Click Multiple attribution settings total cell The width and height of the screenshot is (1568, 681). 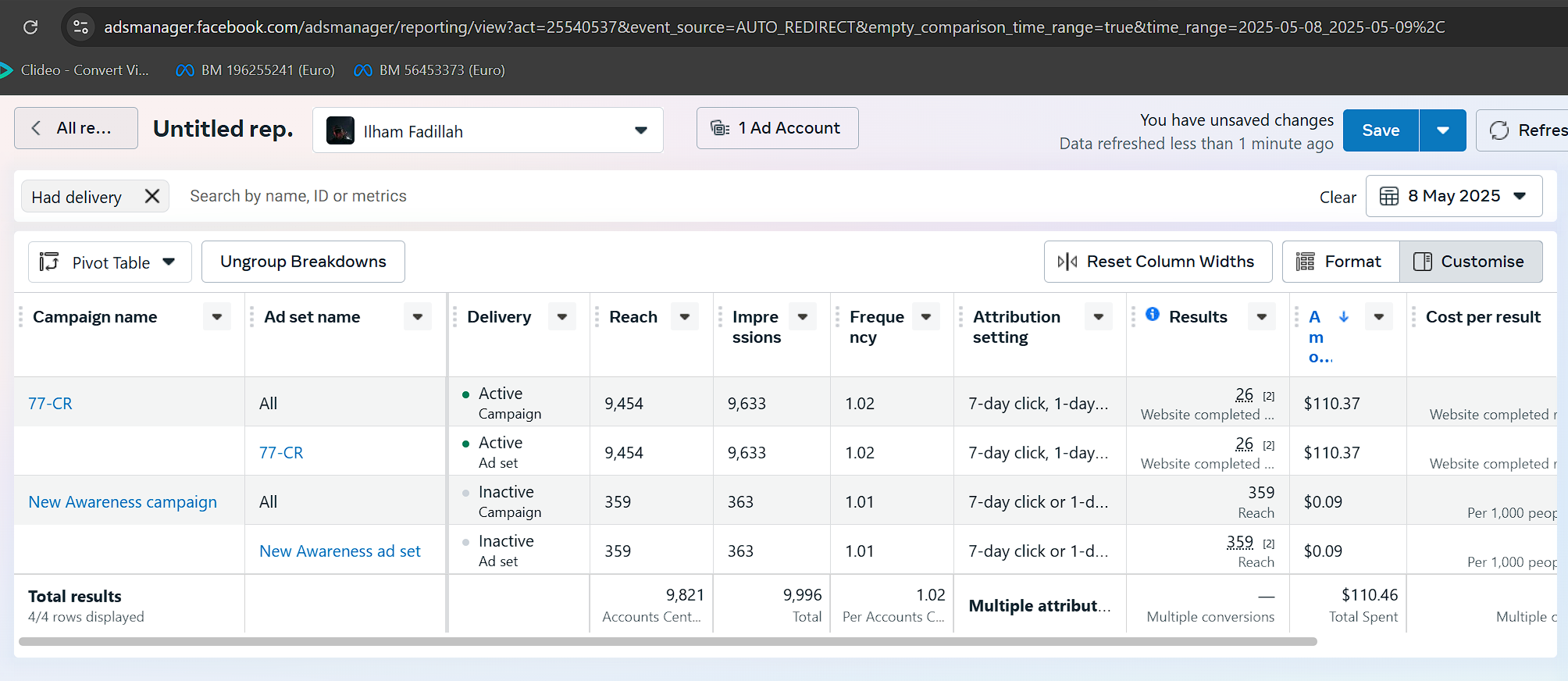coord(1039,605)
